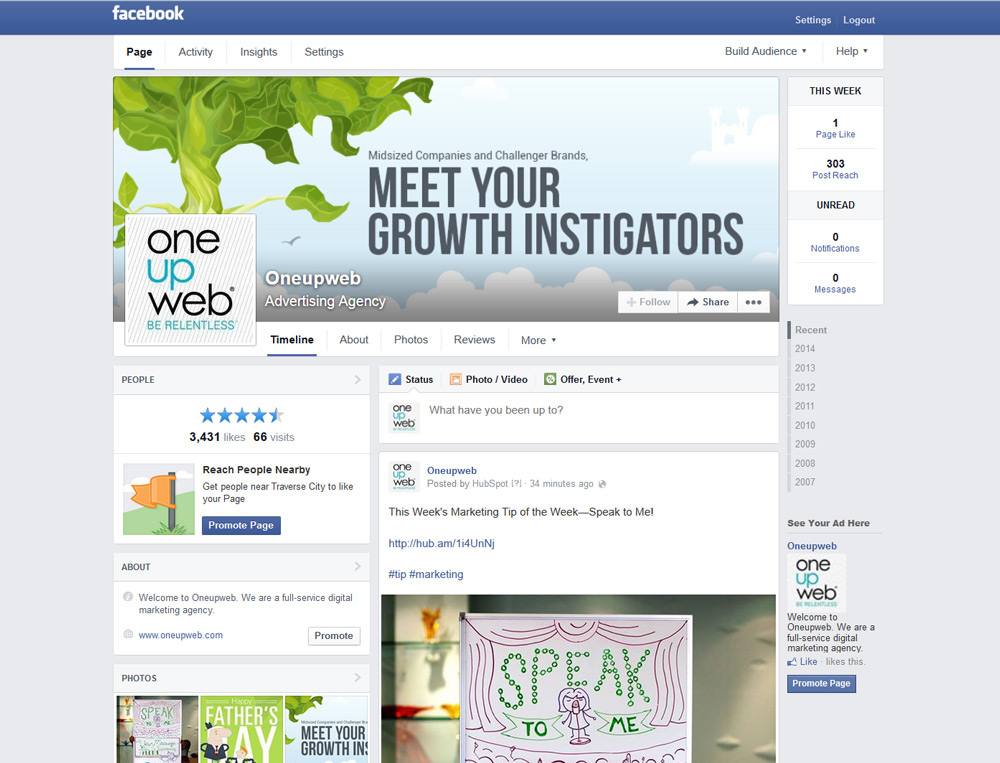Open the three-dots more options button
Viewport: 1000px width, 763px height.
pos(753,302)
